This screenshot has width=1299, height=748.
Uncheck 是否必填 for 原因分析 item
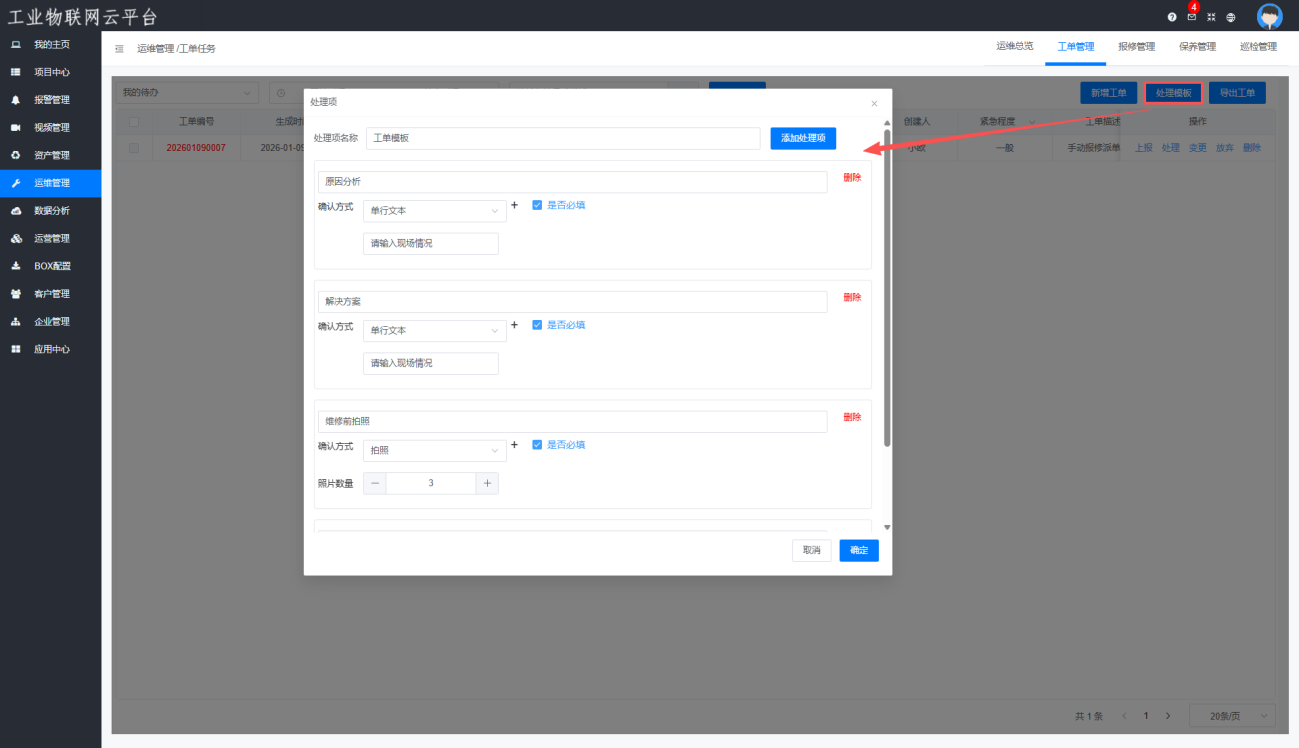[537, 205]
